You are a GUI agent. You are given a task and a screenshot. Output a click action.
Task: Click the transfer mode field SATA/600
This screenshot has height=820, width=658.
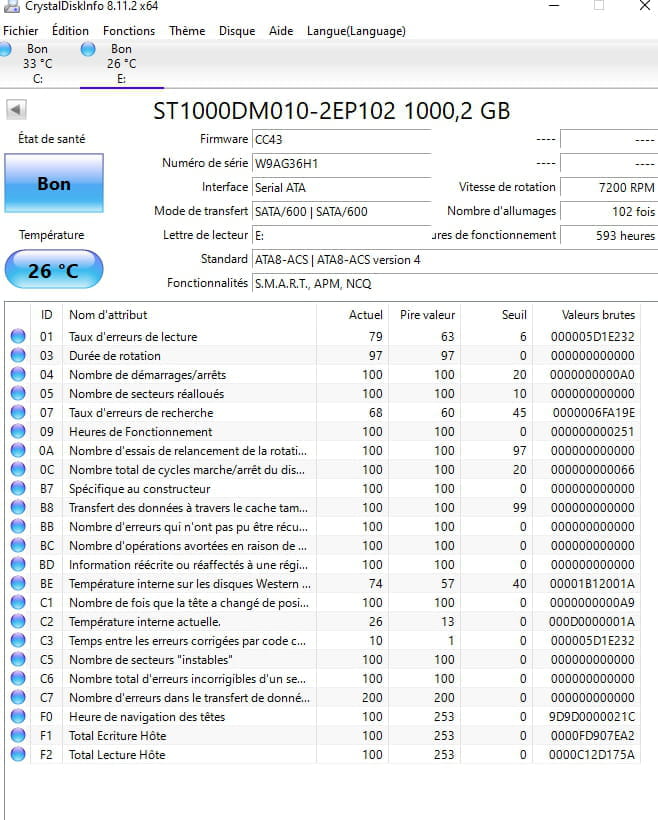(342, 212)
